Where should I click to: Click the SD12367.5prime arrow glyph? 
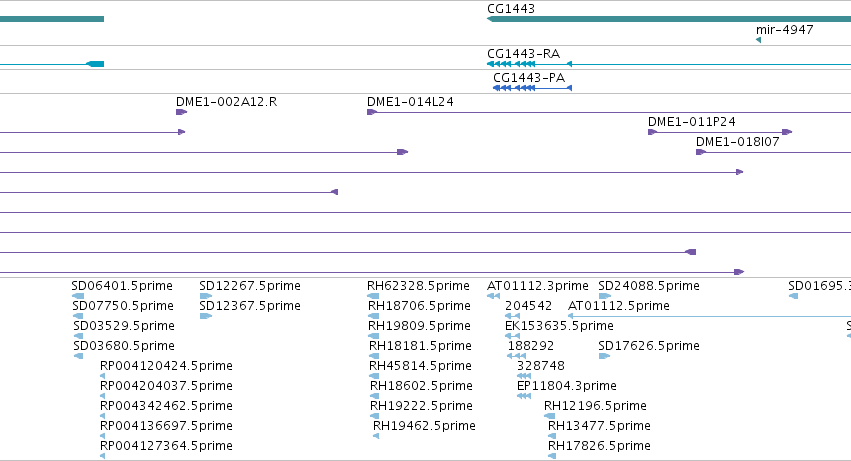[x=206, y=316]
